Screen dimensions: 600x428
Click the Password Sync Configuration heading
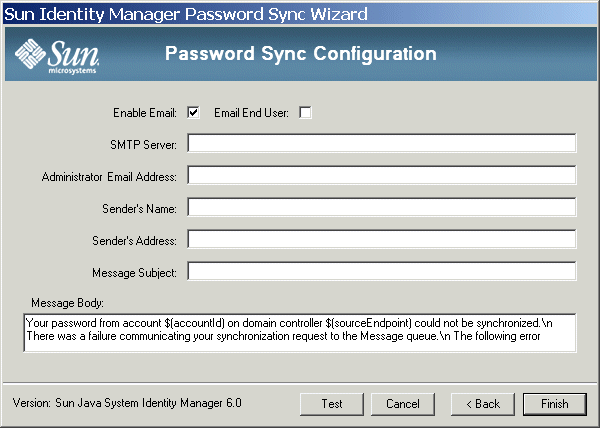tap(301, 54)
